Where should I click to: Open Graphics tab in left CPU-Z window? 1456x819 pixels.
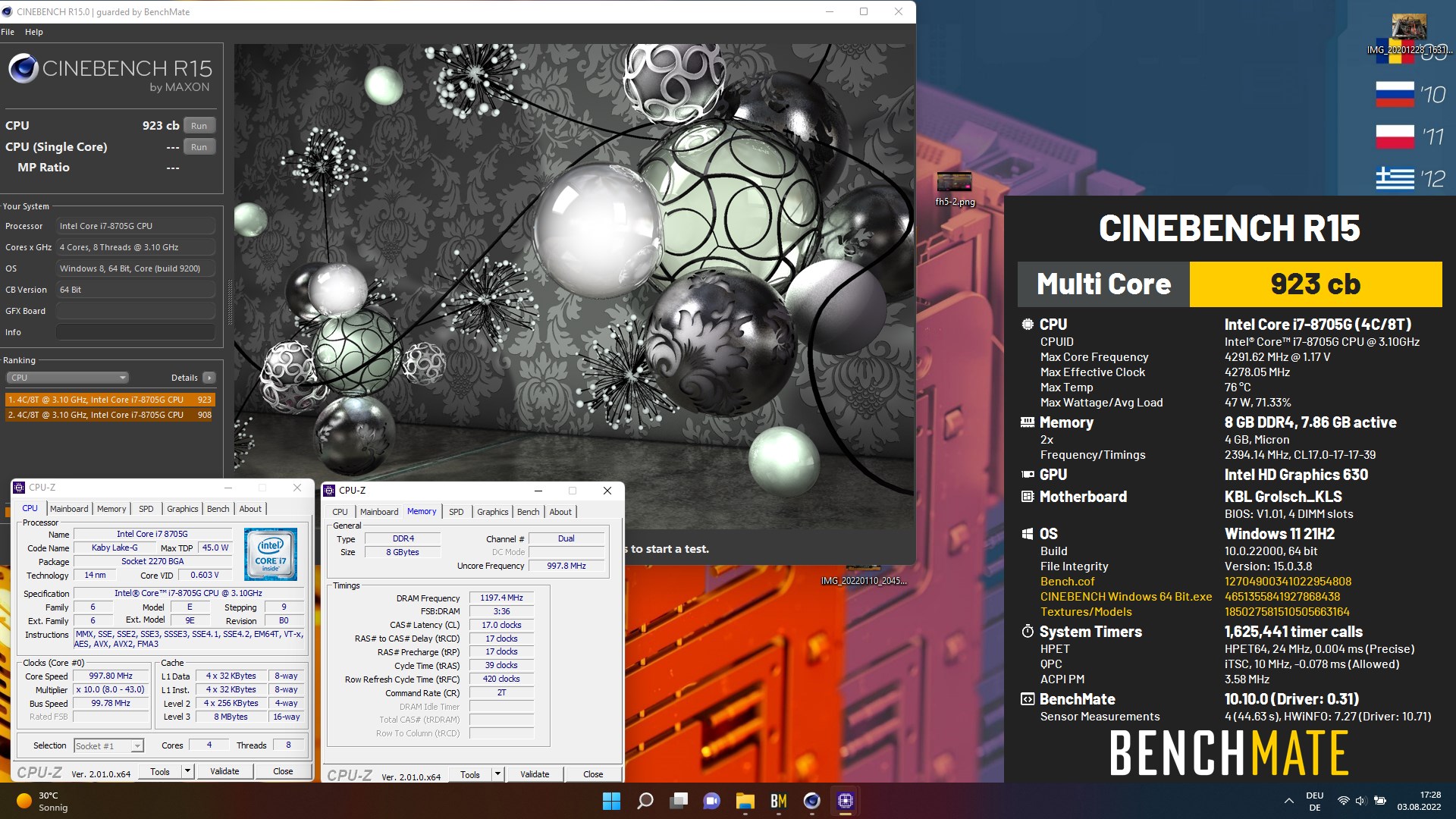[x=183, y=509]
